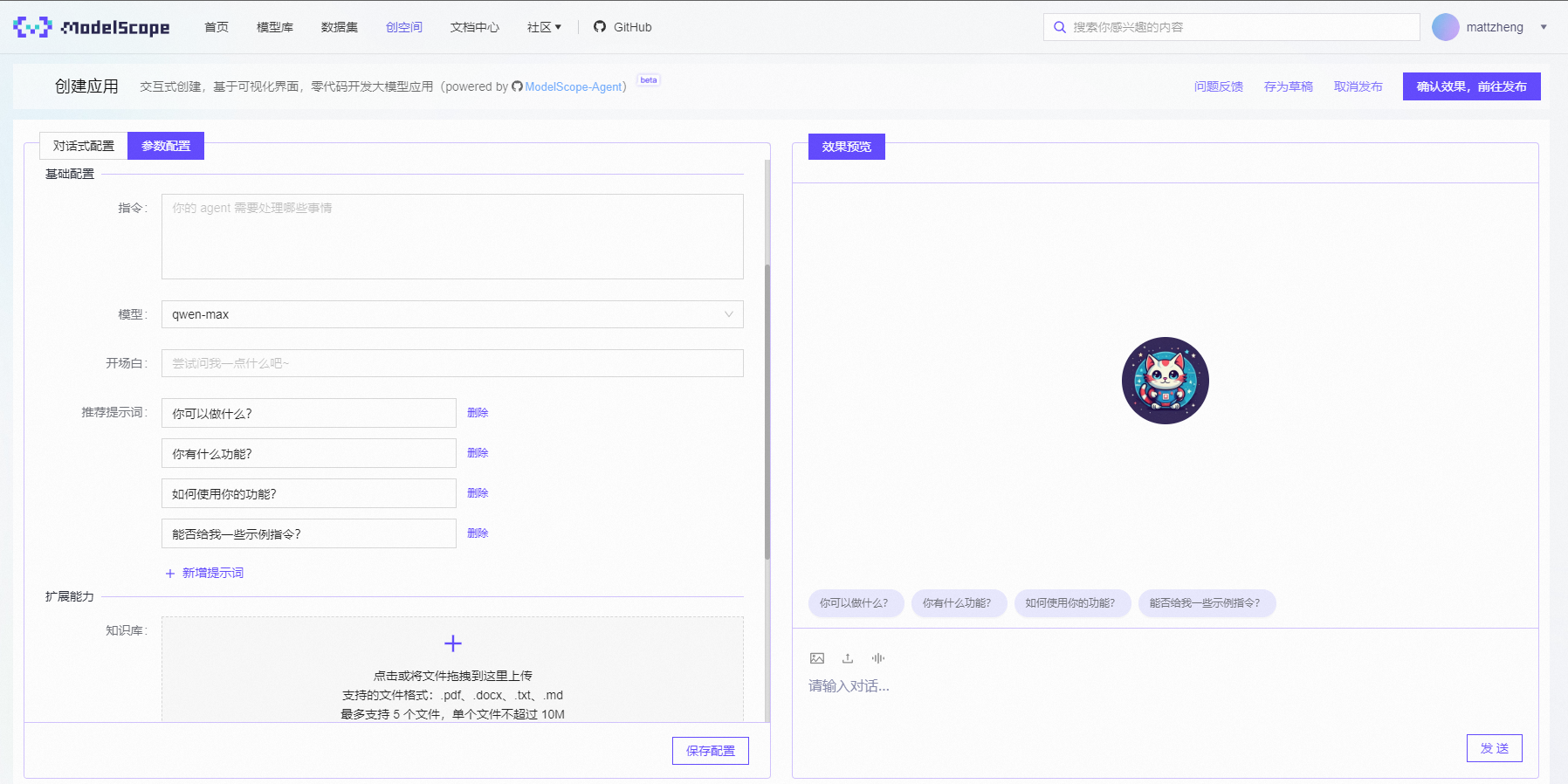Image resolution: width=1568 pixels, height=784 pixels.
Task: Click the 创建应用 heading
Action: tap(86, 86)
